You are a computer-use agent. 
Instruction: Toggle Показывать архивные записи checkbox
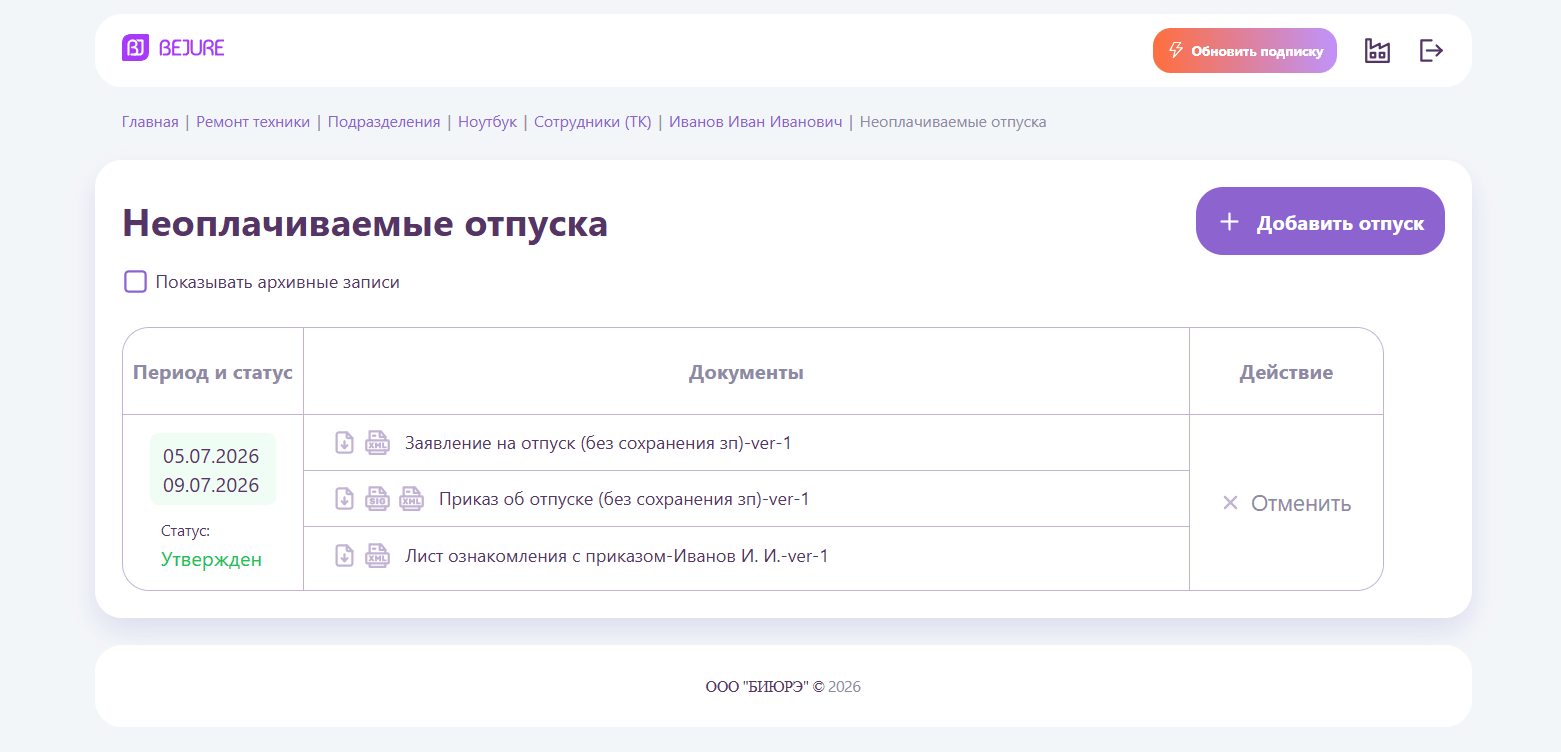pos(135,282)
